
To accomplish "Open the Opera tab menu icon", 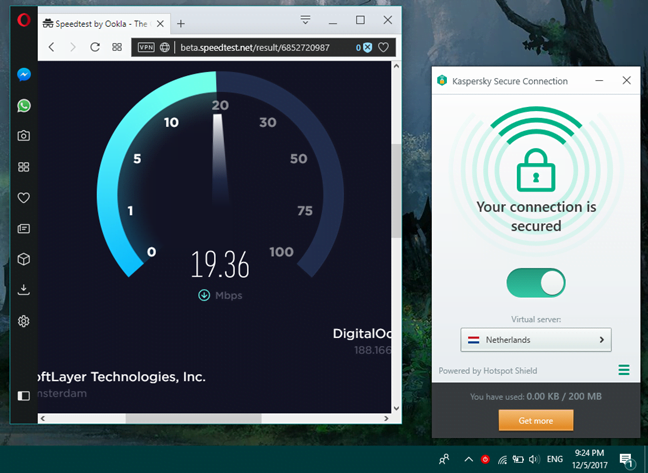I will 305,20.
